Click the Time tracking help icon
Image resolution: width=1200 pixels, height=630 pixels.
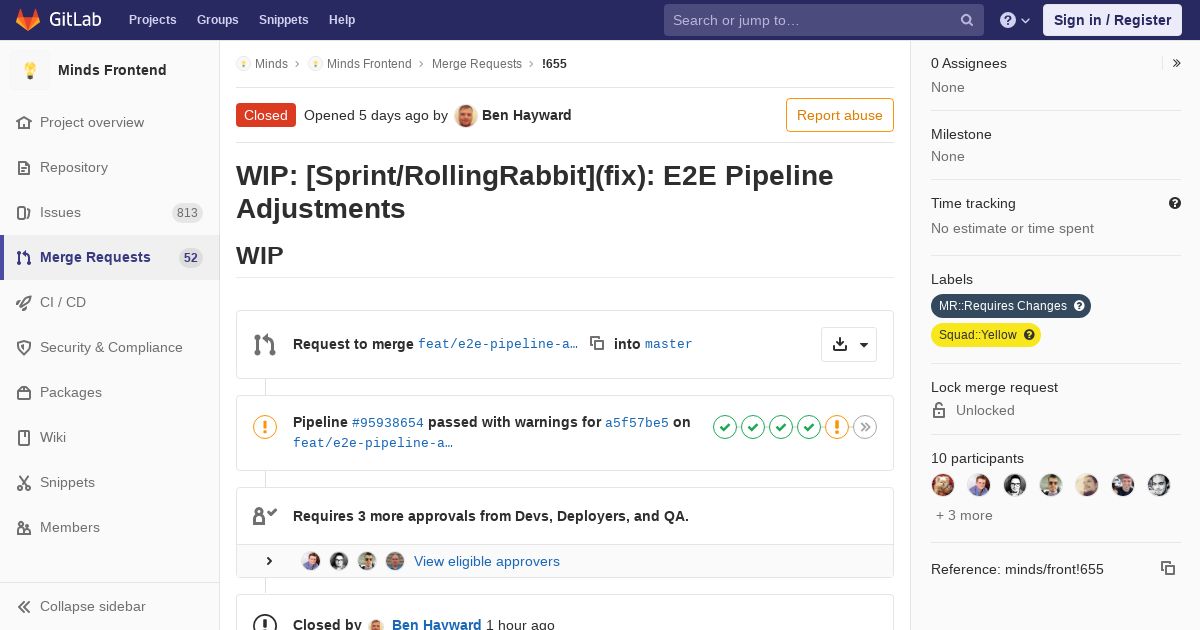tap(1174, 203)
